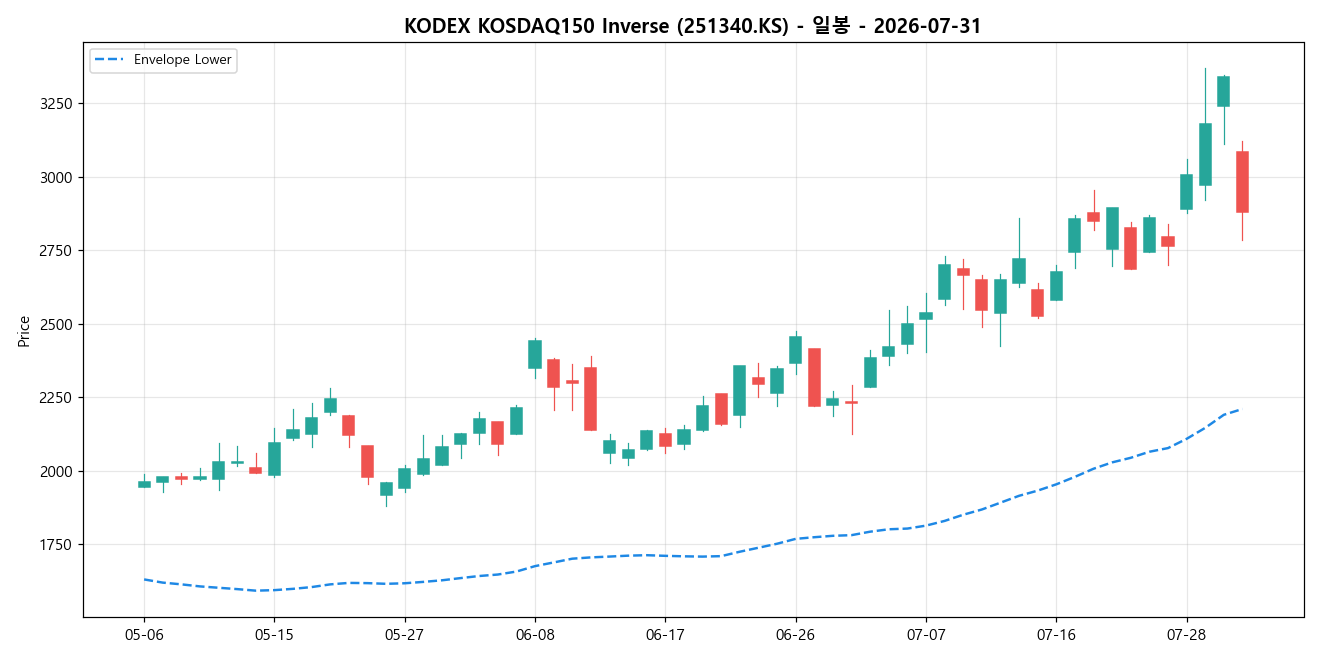Screen dimensions: 1320x660
Task: Click the 07-07 date tick label
Action: 926,635
